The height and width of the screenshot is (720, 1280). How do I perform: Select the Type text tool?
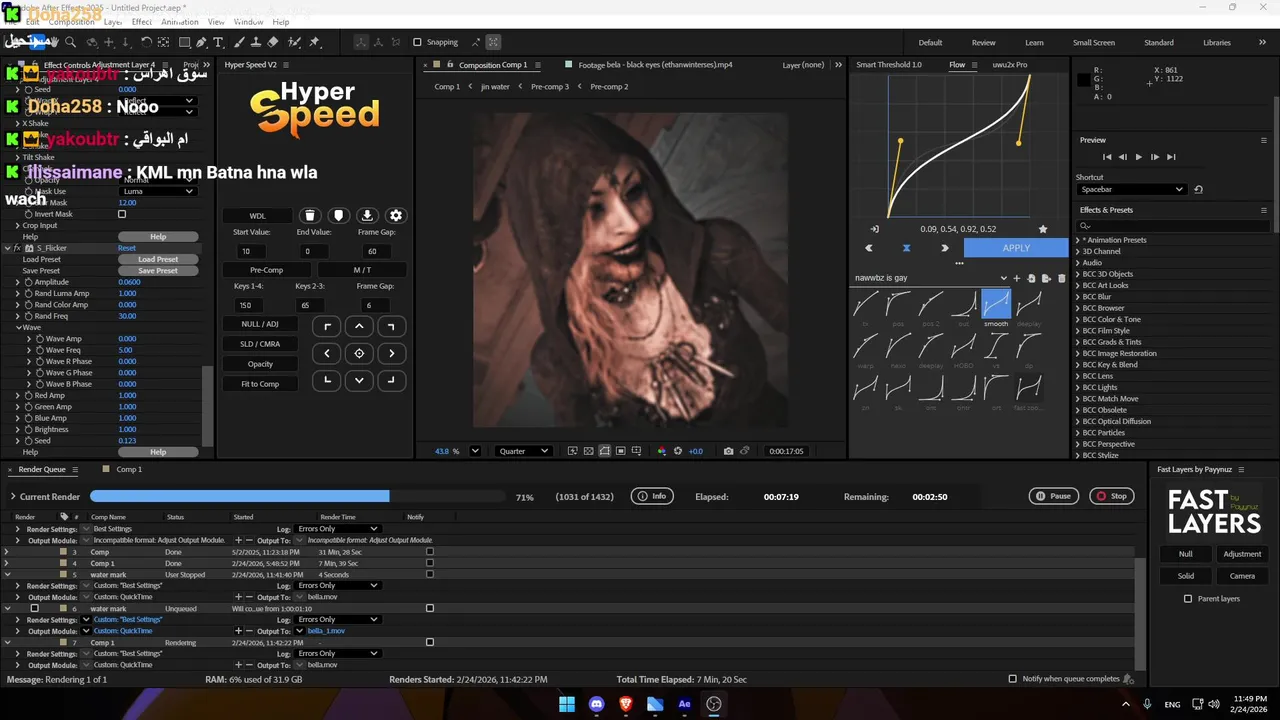218,42
